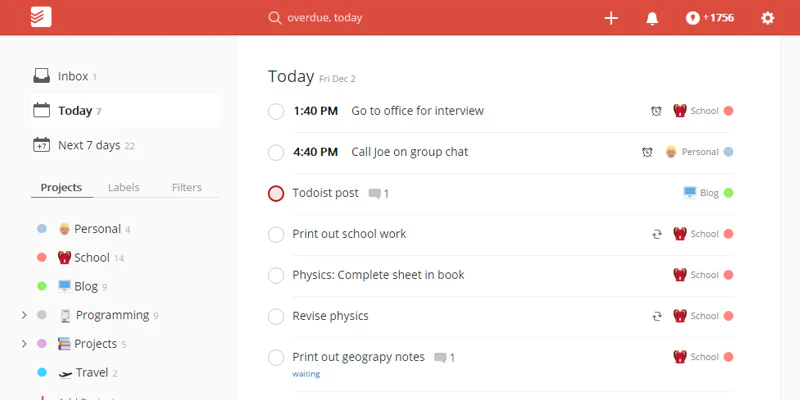Click the waiting label link
The height and width of the screenshot is (400, 800).
pyautogui.click(x=306, y=374)
